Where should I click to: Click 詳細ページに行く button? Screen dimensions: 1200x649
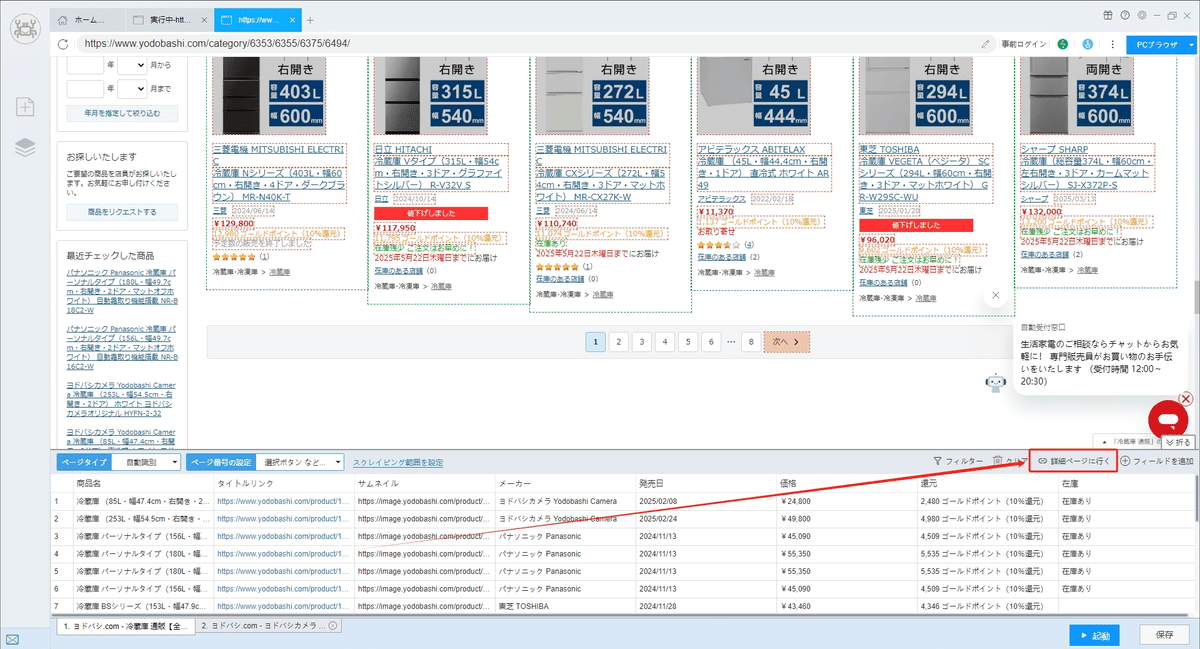click(x=1073, y=461)
